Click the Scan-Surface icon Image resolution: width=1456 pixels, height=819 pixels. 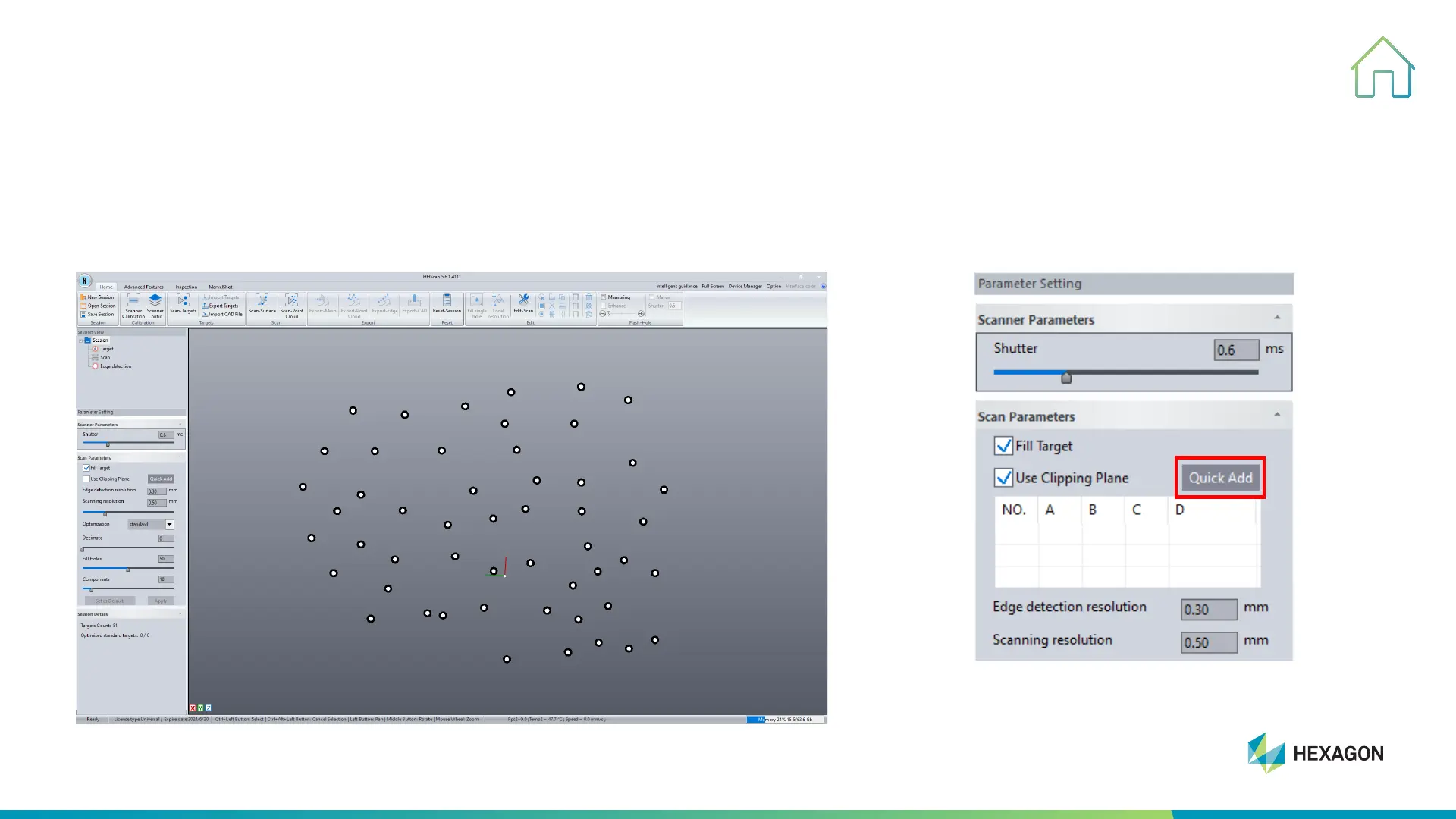pos(262,302)
